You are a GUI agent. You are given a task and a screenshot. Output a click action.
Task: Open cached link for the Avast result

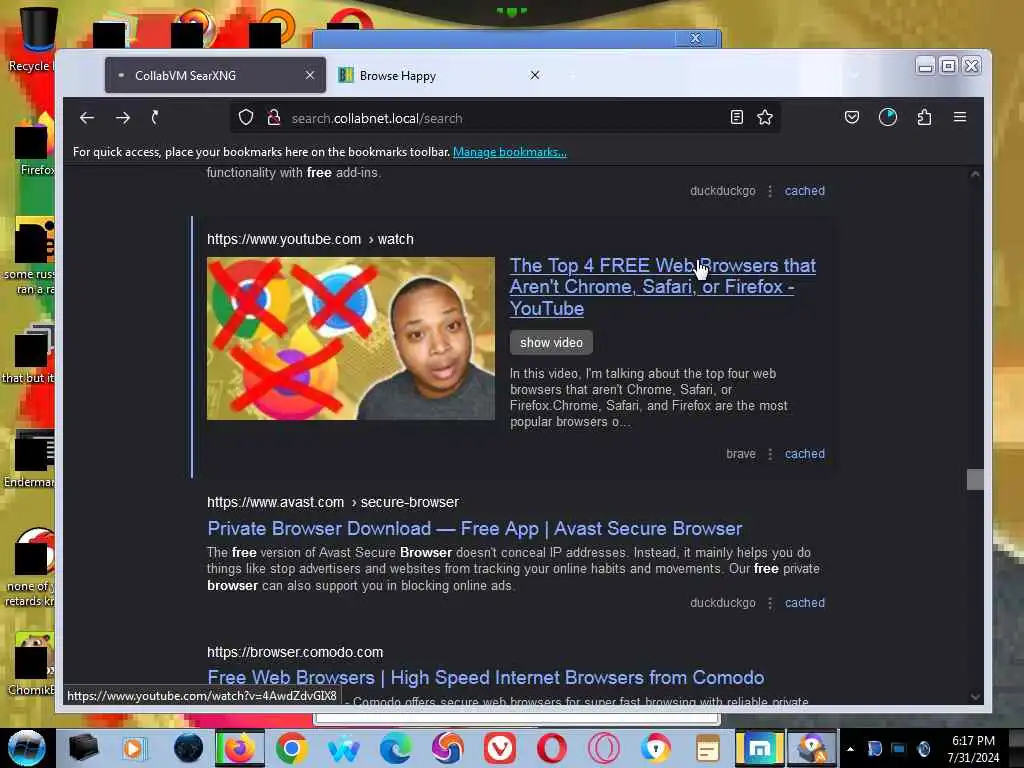[805, 603]
